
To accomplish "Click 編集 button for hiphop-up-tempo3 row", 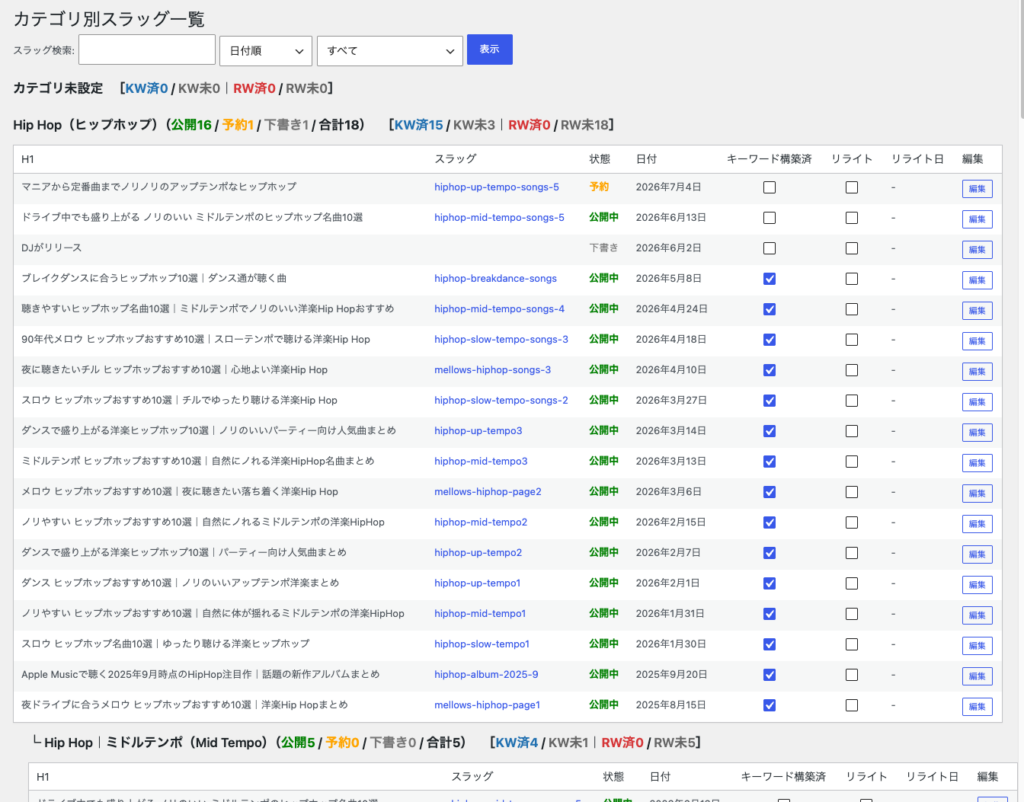I will [x=977, y=432].
